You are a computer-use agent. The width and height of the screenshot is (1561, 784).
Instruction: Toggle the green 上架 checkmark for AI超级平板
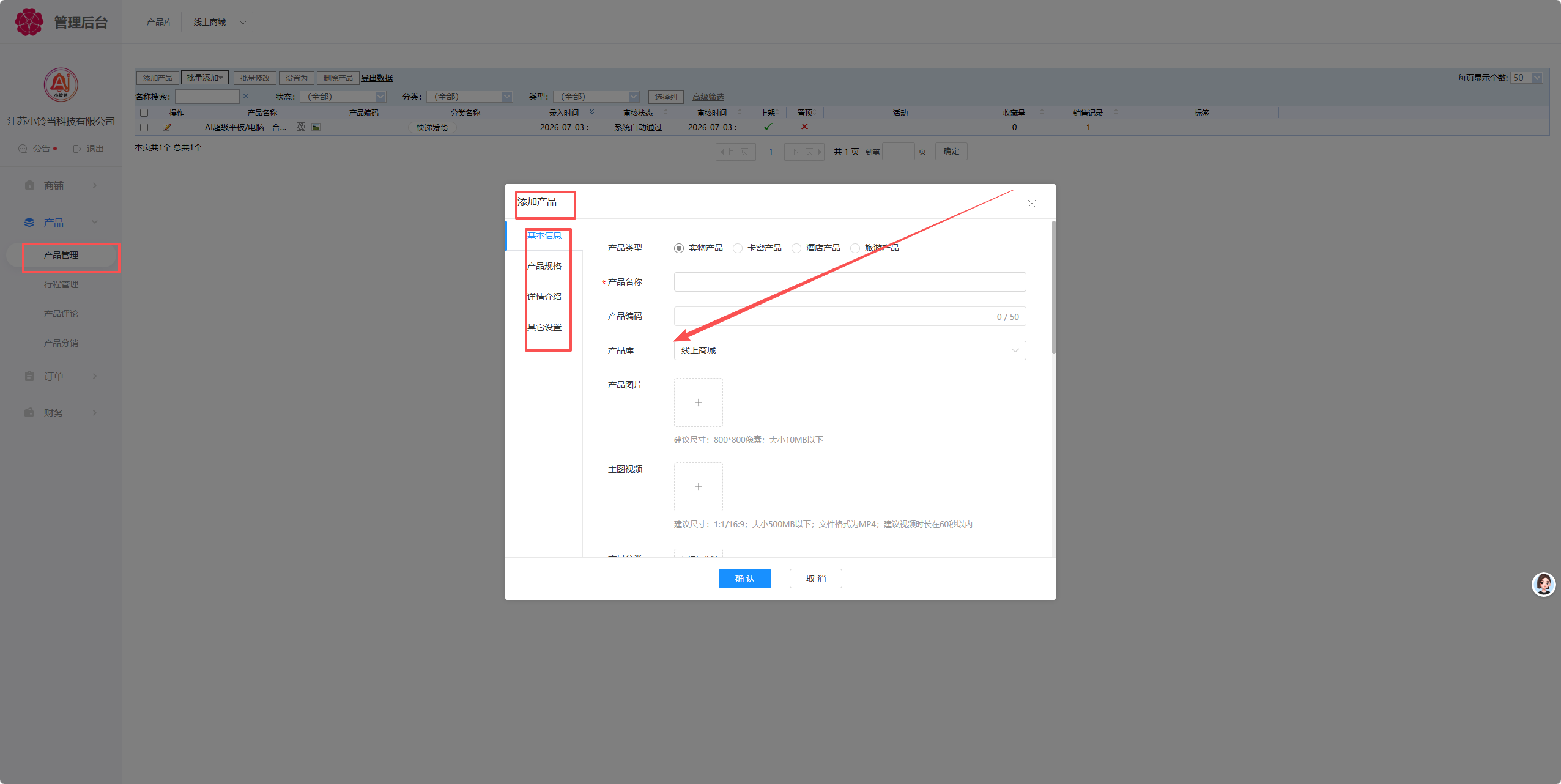(x=768, y=127)
